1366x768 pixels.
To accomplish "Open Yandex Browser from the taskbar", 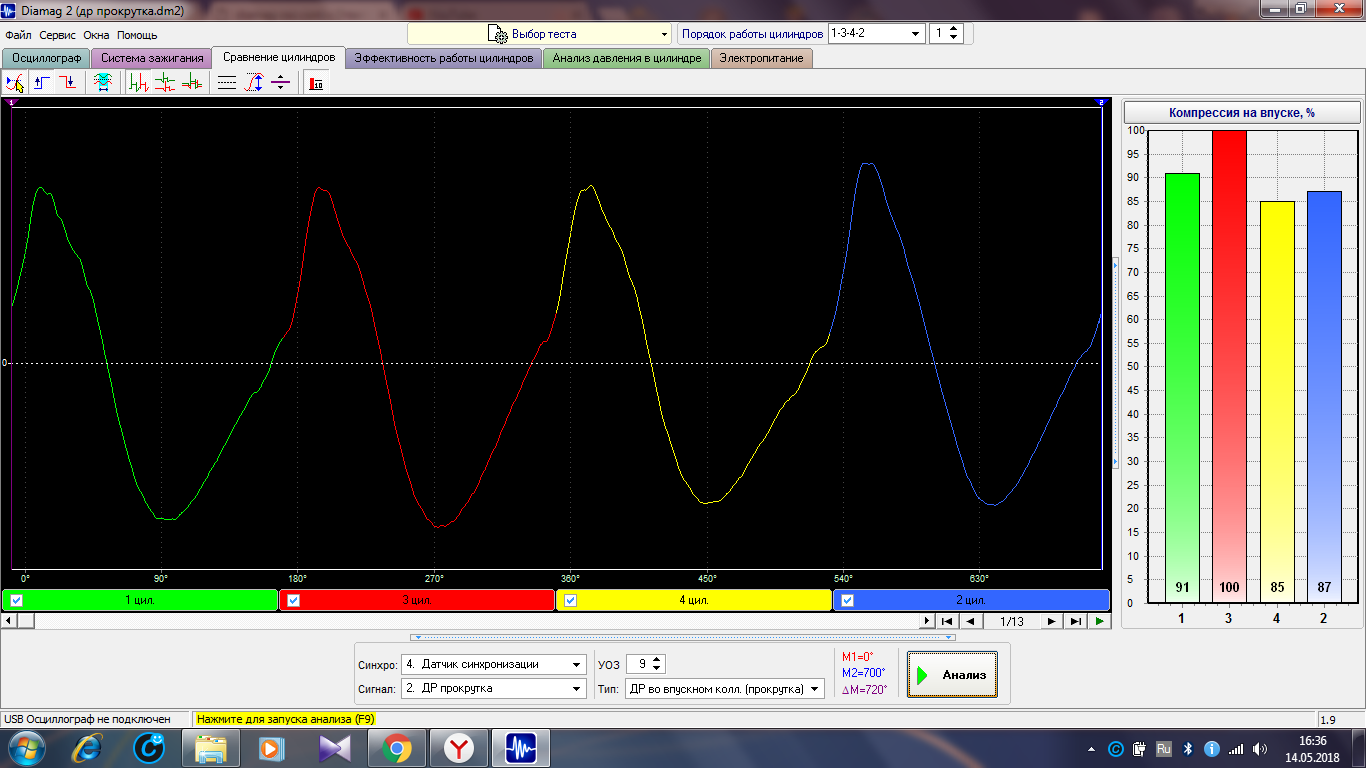I will tap(459, 748).
